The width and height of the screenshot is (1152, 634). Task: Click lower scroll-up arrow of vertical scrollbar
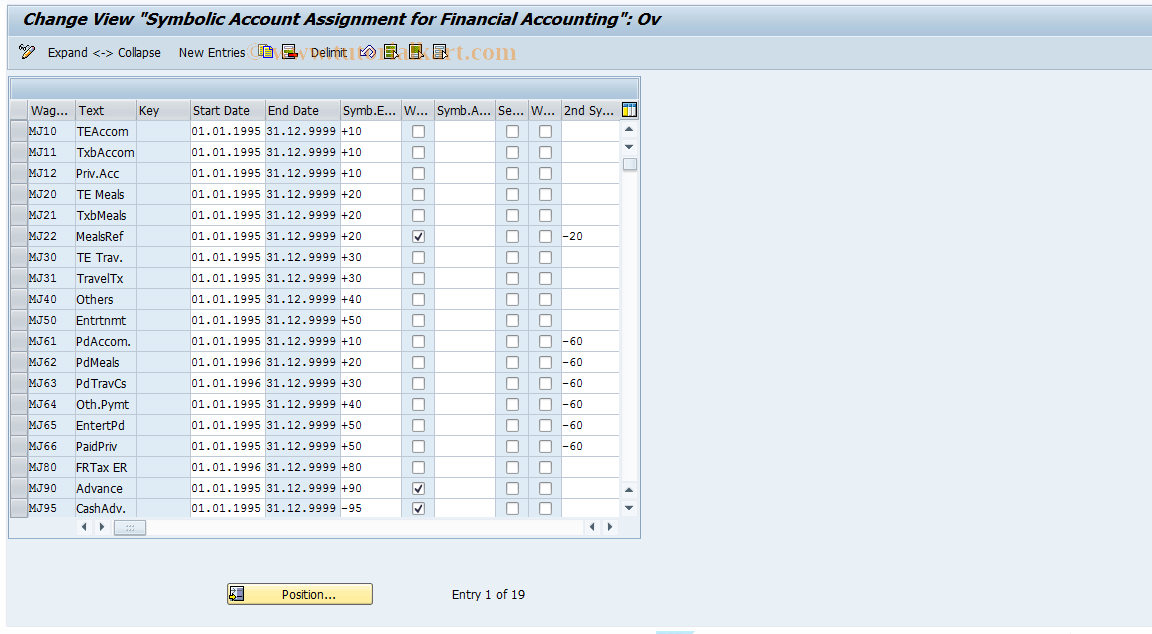(629, 489)
